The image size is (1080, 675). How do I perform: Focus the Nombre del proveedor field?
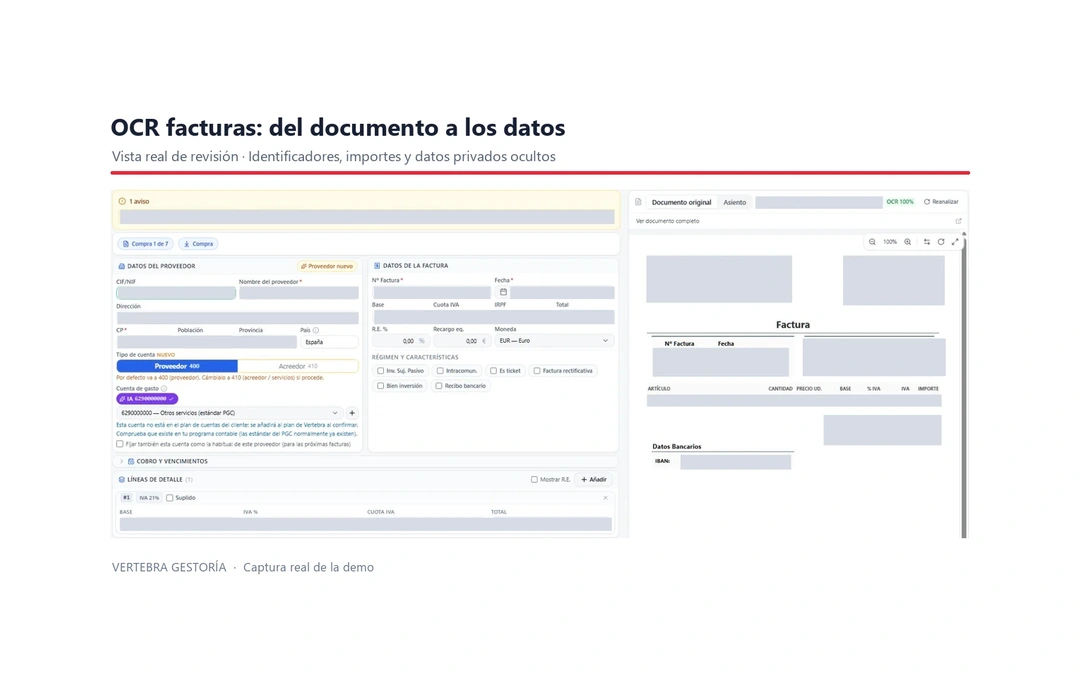(x=299, y=293)
